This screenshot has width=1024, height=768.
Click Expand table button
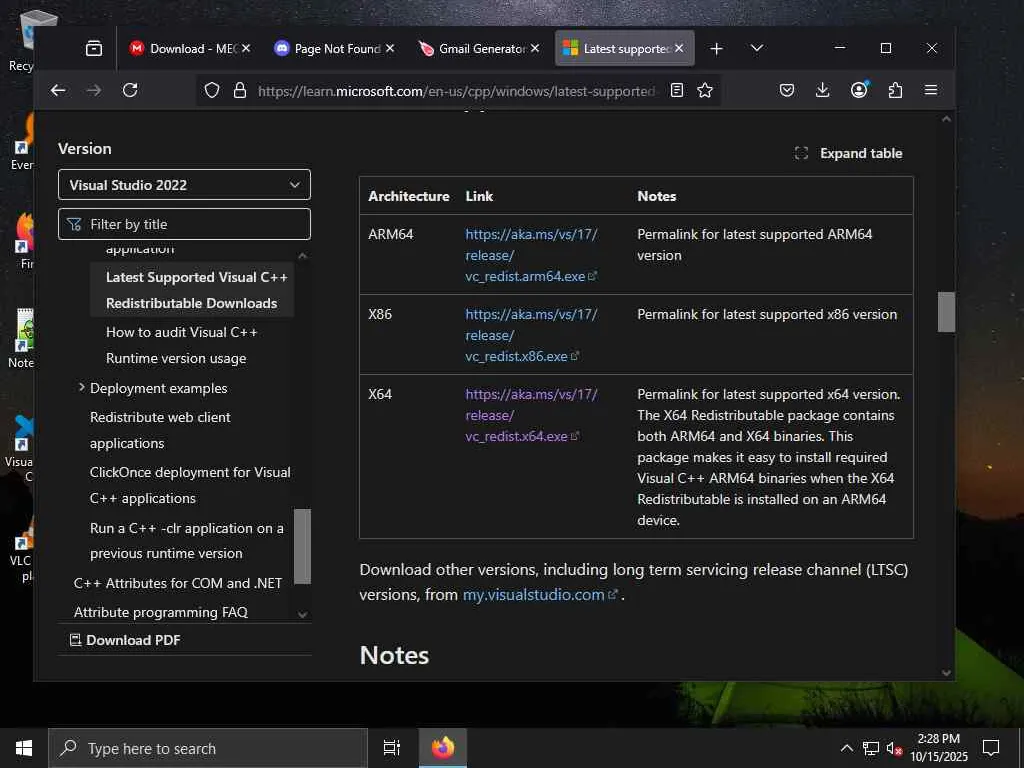tap(848, 153)
